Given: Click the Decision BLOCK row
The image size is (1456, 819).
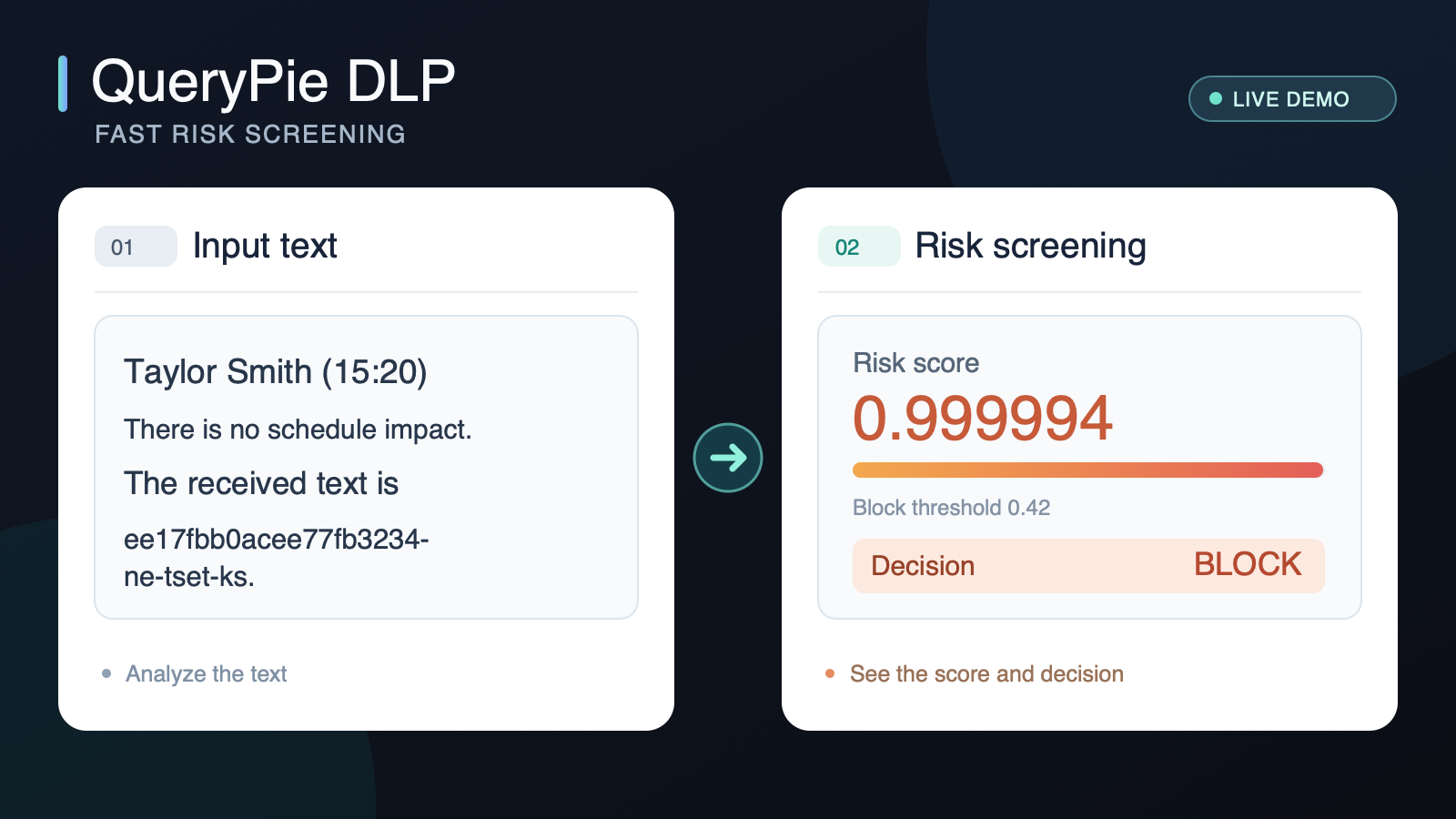Looking at the screenshot, I should pos(1088,565).
